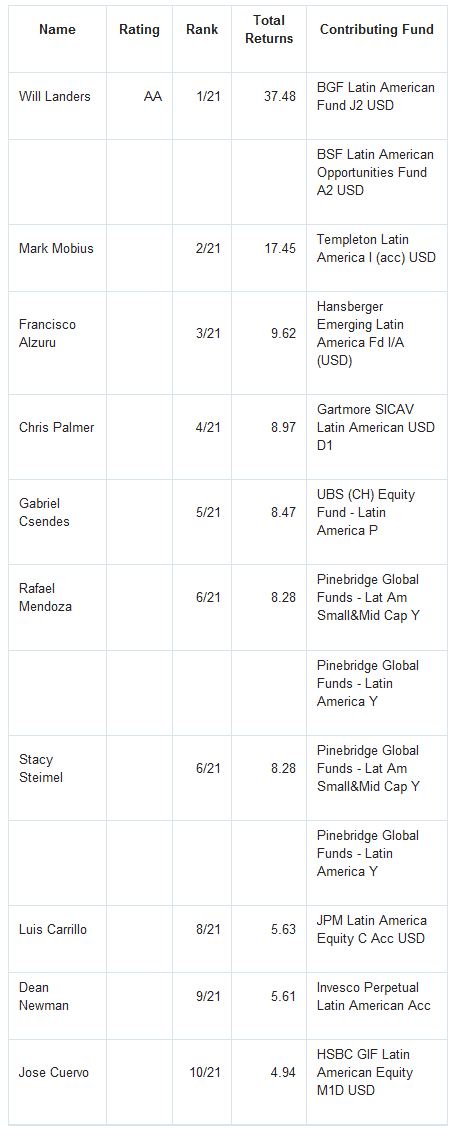Click the Name column header
Screen dimensions: 460x1130
point(56,30)
